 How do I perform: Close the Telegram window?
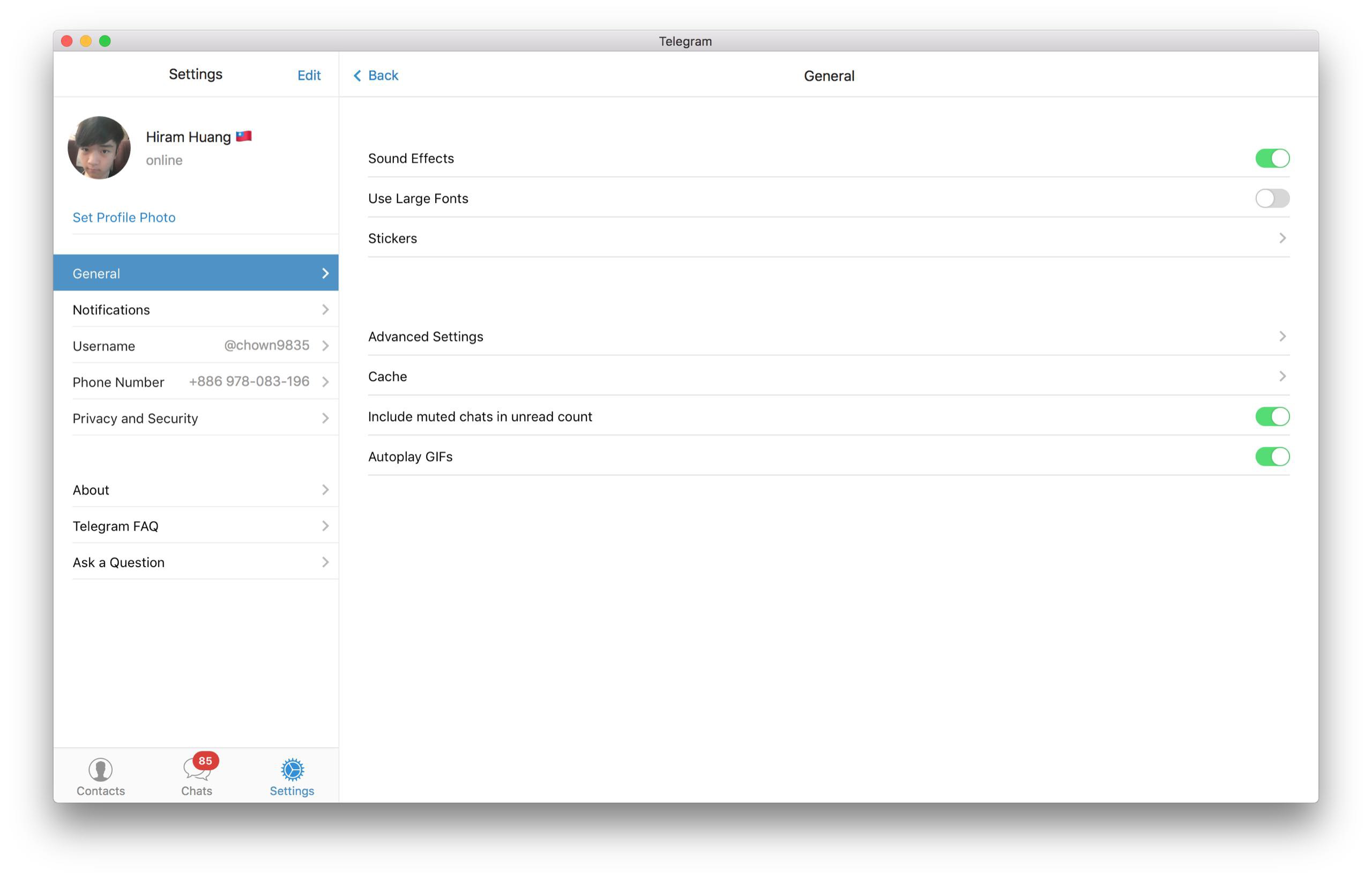[67, 41]
